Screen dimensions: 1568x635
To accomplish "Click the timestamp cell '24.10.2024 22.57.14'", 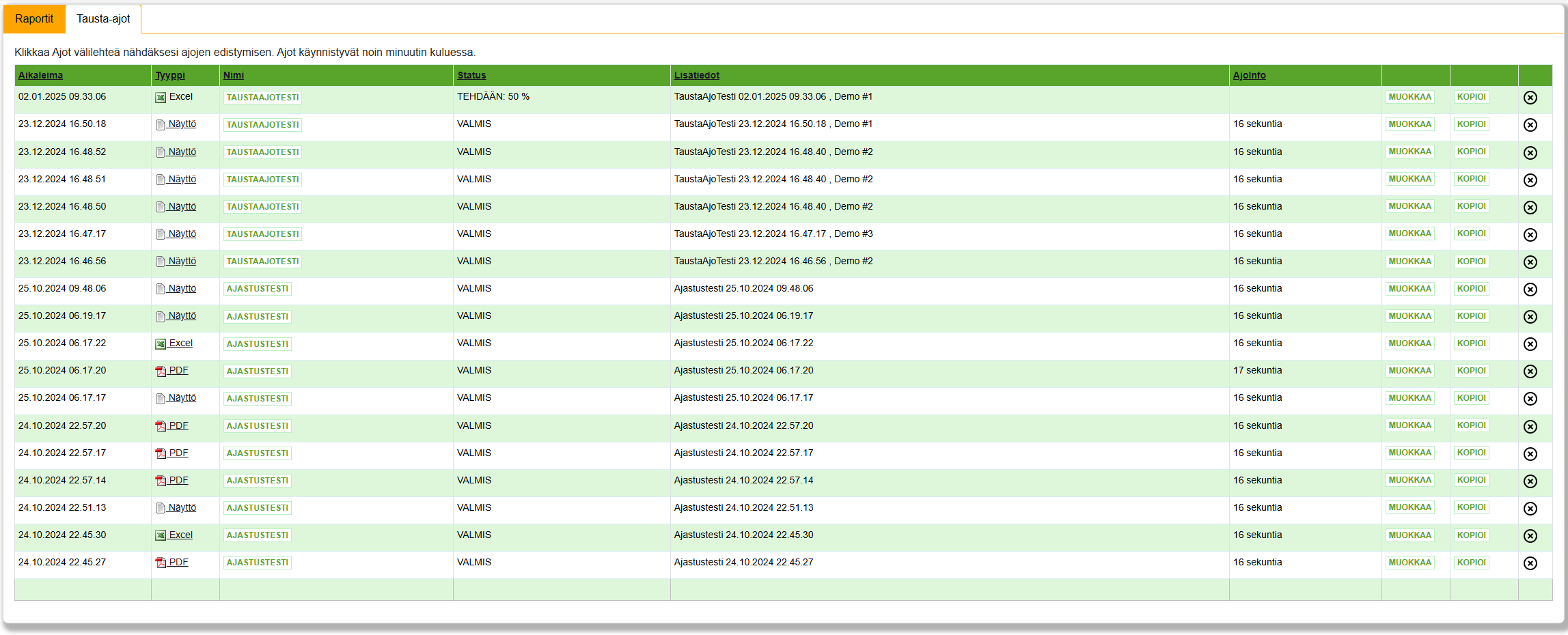I will click(x=62, y=480).
